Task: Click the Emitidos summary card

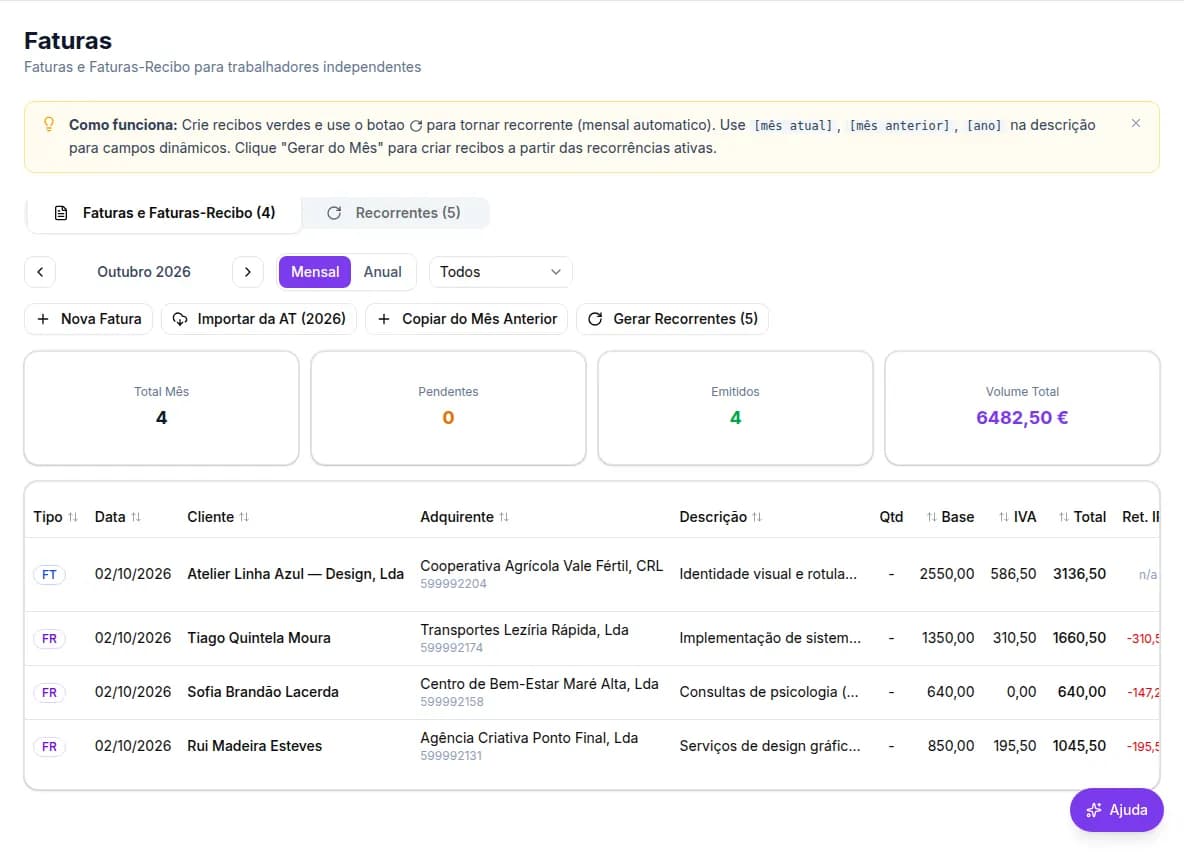Action: (x=735, y=408)
